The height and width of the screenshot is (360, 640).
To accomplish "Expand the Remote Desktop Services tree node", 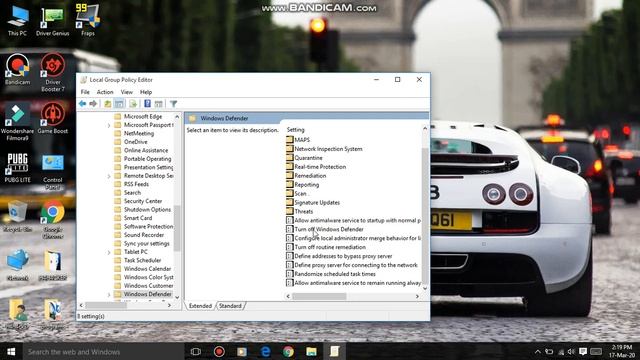I will point(109,176).
